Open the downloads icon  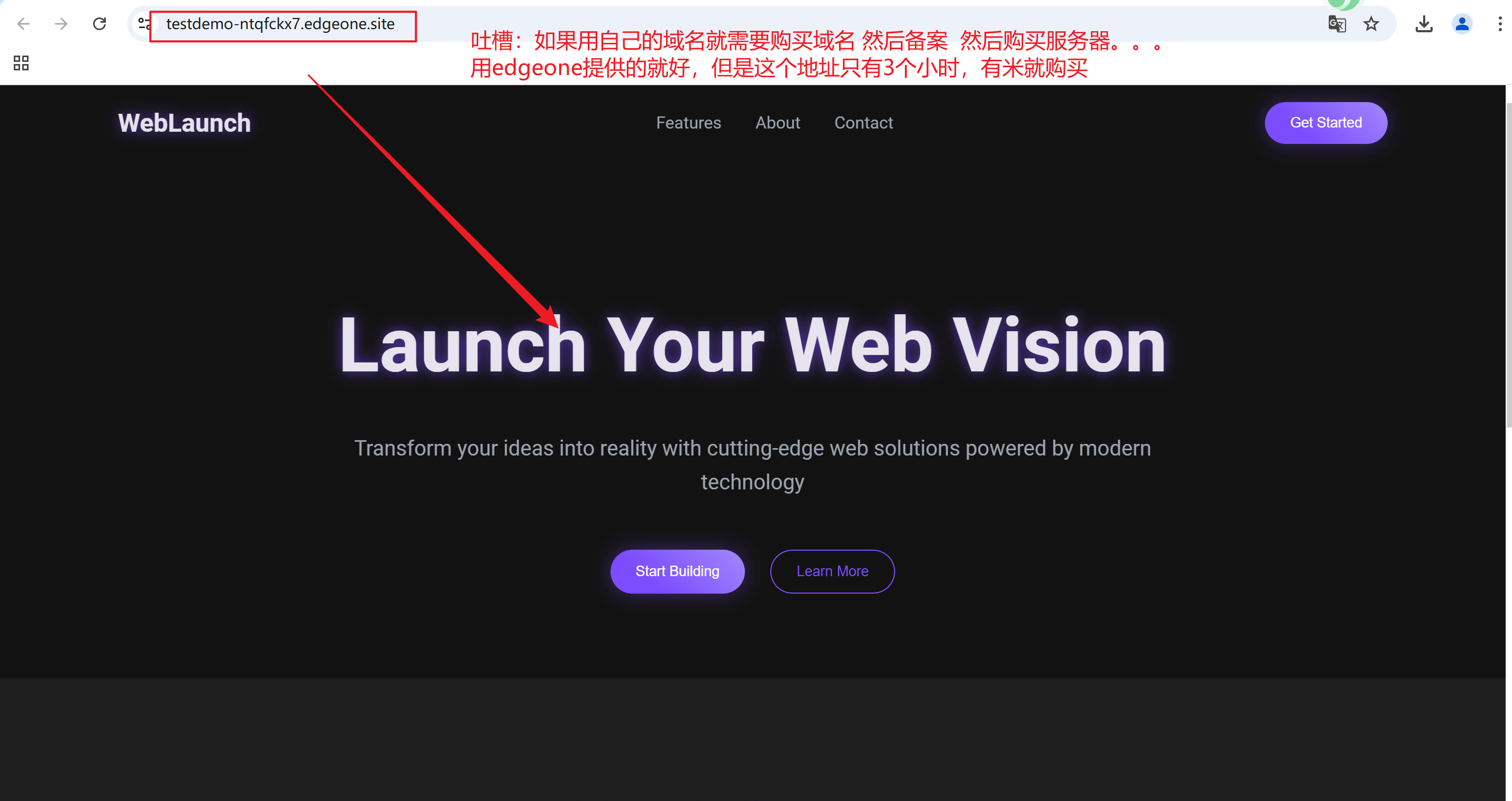[x=1424, y=24]
